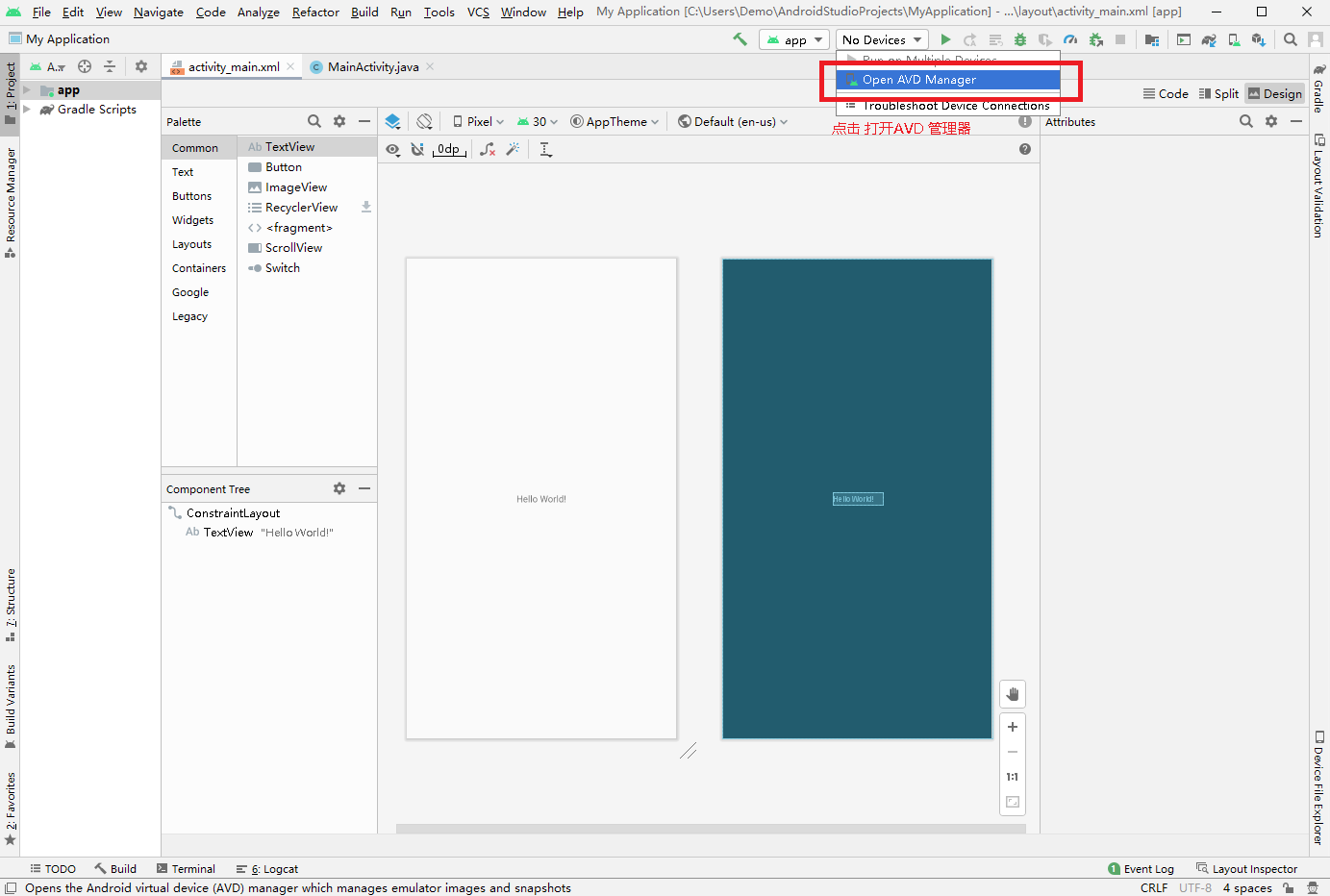Open design surface layers dropdown
The width and height of the screenshot is (1330, 896).
click(x=392, y=121)
